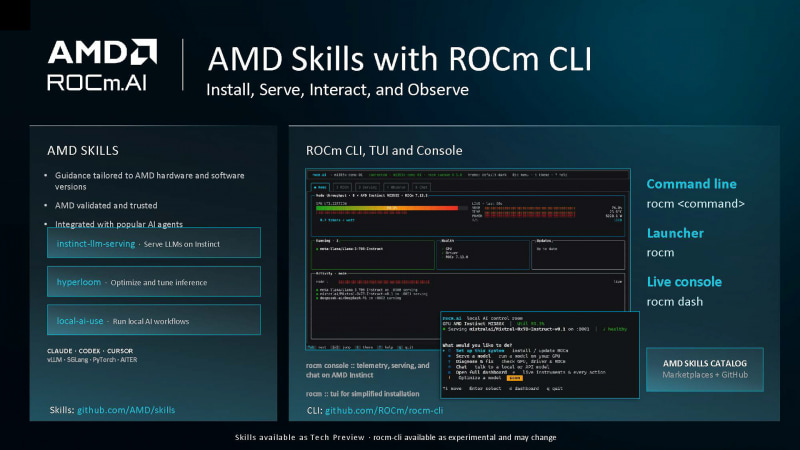Click the 'rocm dash' text
The height and width of the screenshot is (450, 800).
(674, 302)
